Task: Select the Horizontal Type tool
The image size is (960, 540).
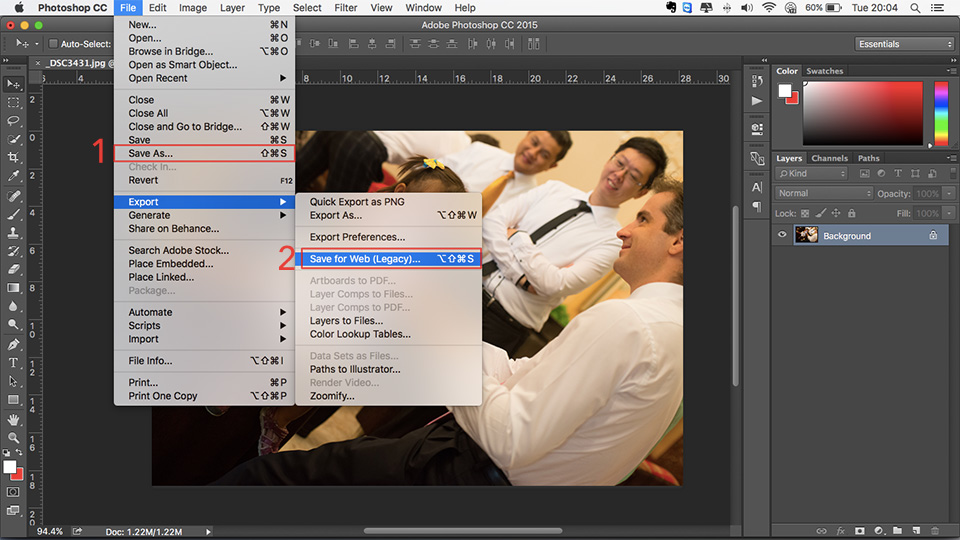Action: click(x=13, y=363)
